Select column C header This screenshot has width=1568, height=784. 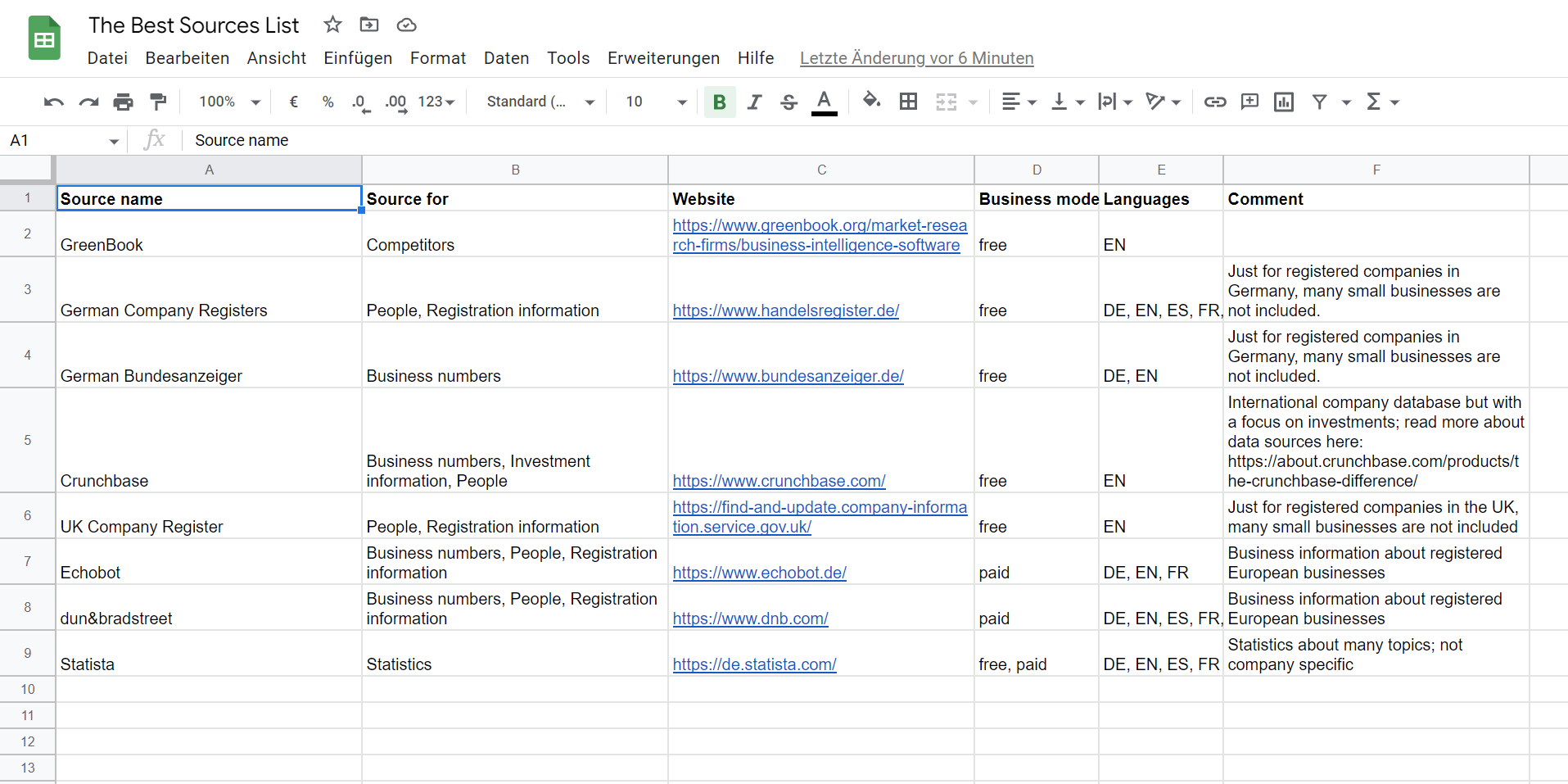821,170
